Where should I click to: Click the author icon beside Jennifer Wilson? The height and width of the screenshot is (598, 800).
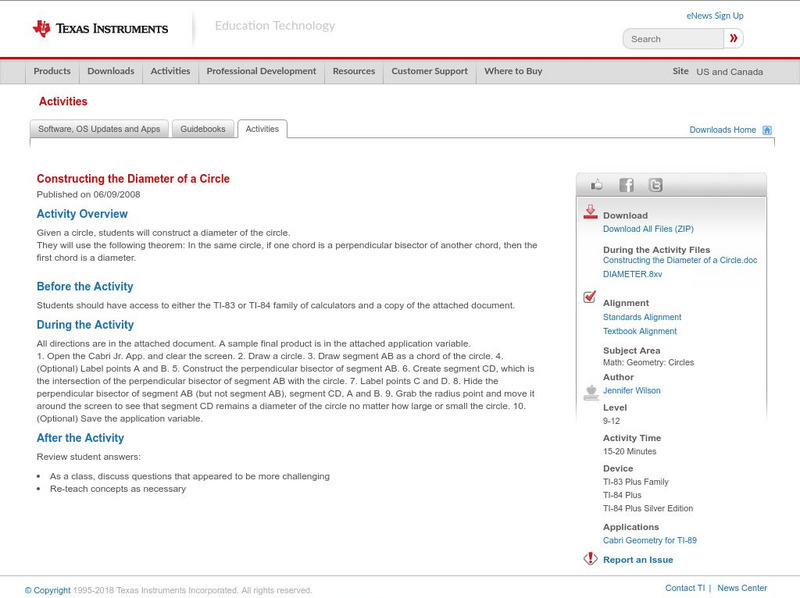pyautogui.click(x=591, y=392)
